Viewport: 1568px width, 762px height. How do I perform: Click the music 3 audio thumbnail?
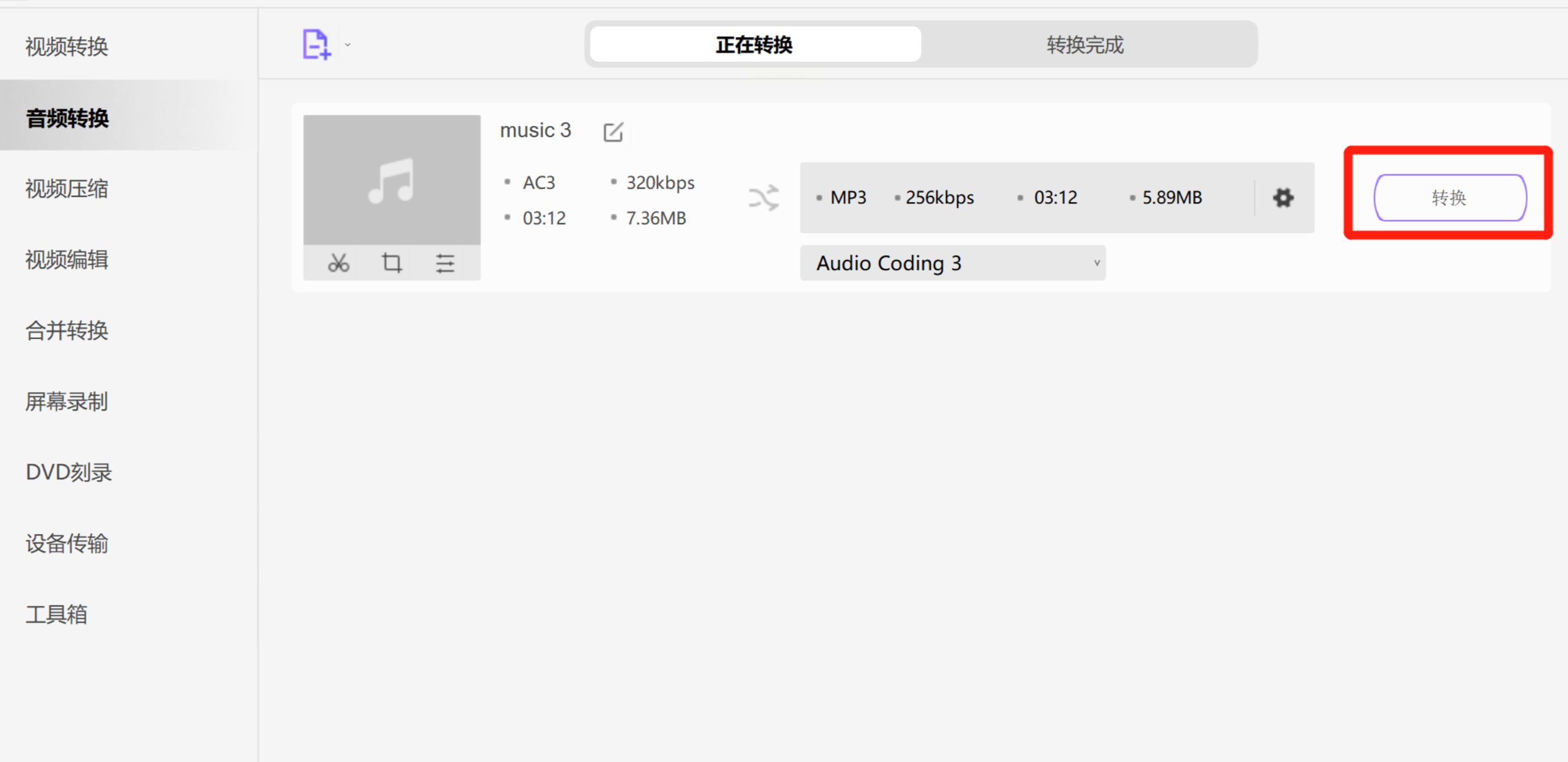click(391, 180)
